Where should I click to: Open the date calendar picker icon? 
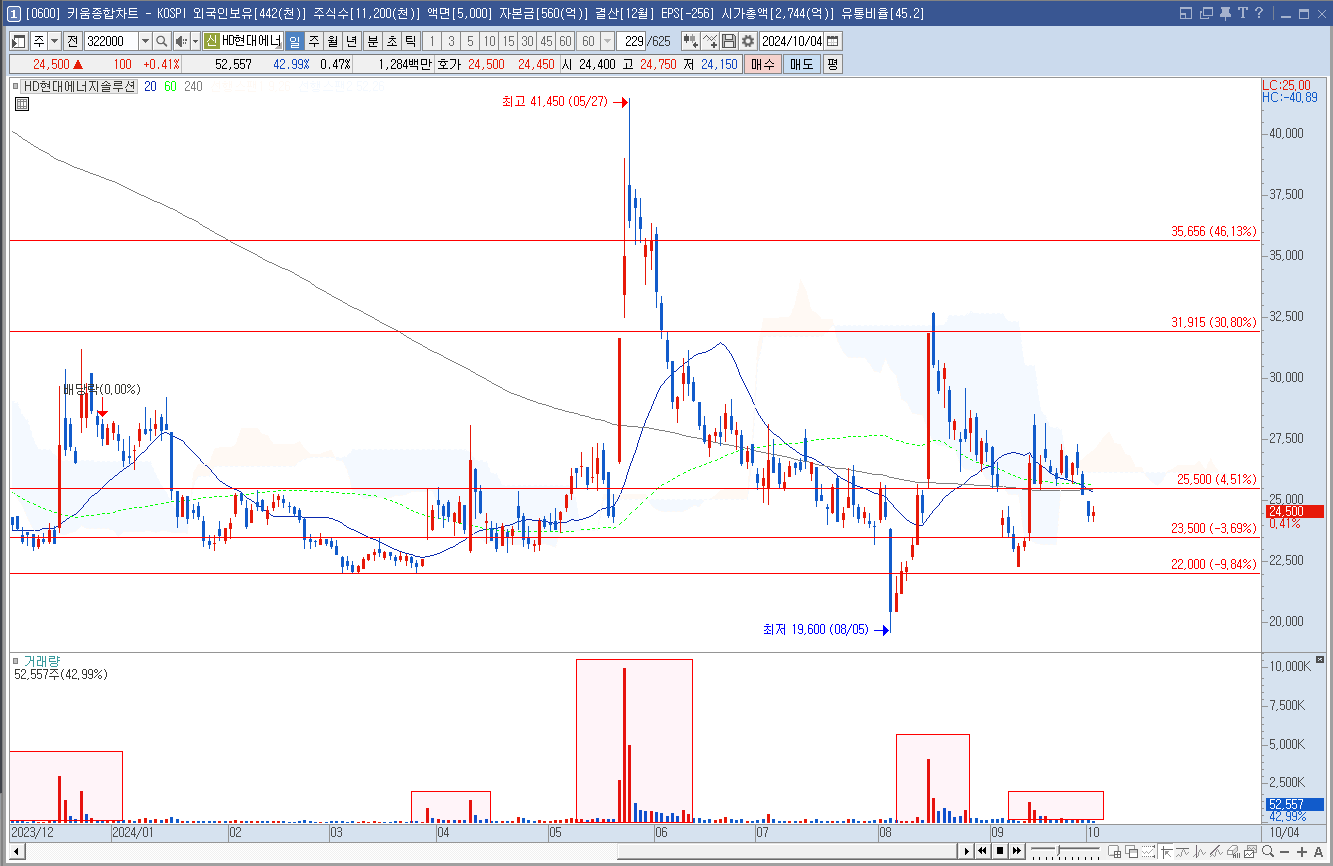833,41
